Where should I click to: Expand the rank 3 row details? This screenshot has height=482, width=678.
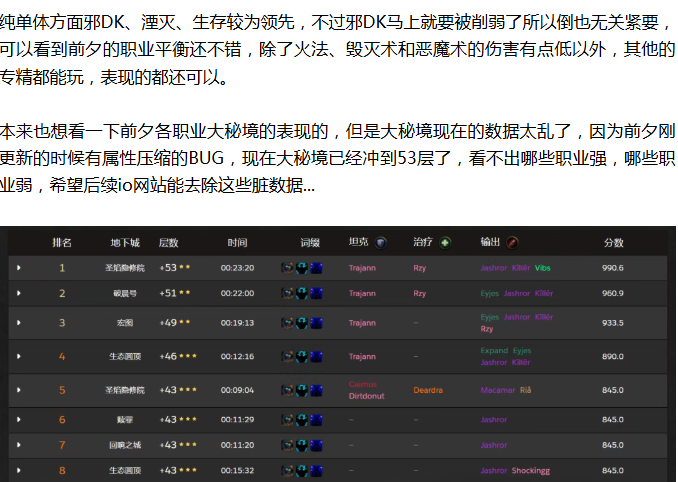click(18, 323)
